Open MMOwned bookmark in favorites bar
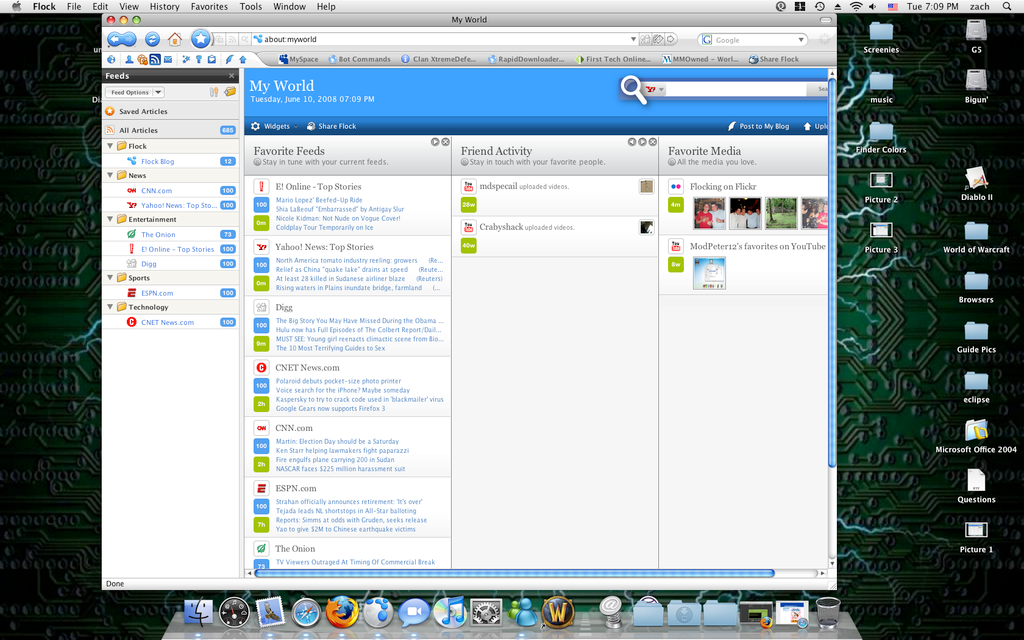1024x640 pixels. (700, 59)
